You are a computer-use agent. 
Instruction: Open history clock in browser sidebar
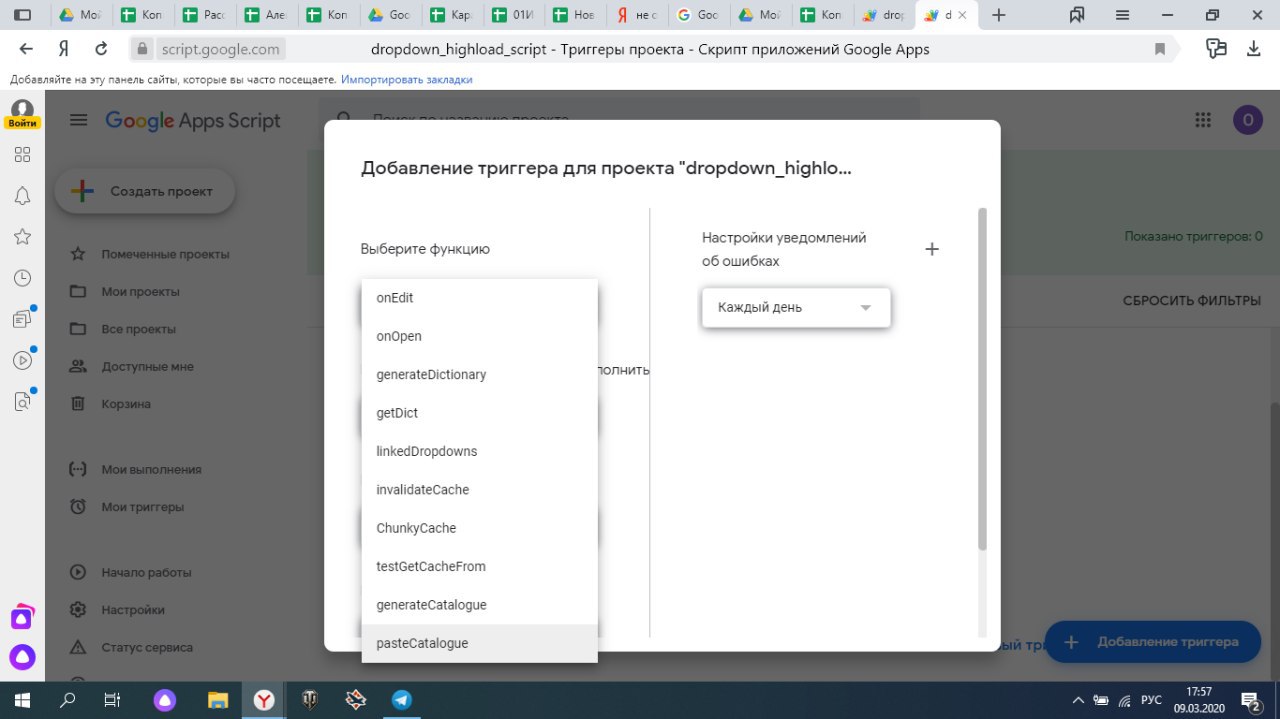[x=22, y=278]
